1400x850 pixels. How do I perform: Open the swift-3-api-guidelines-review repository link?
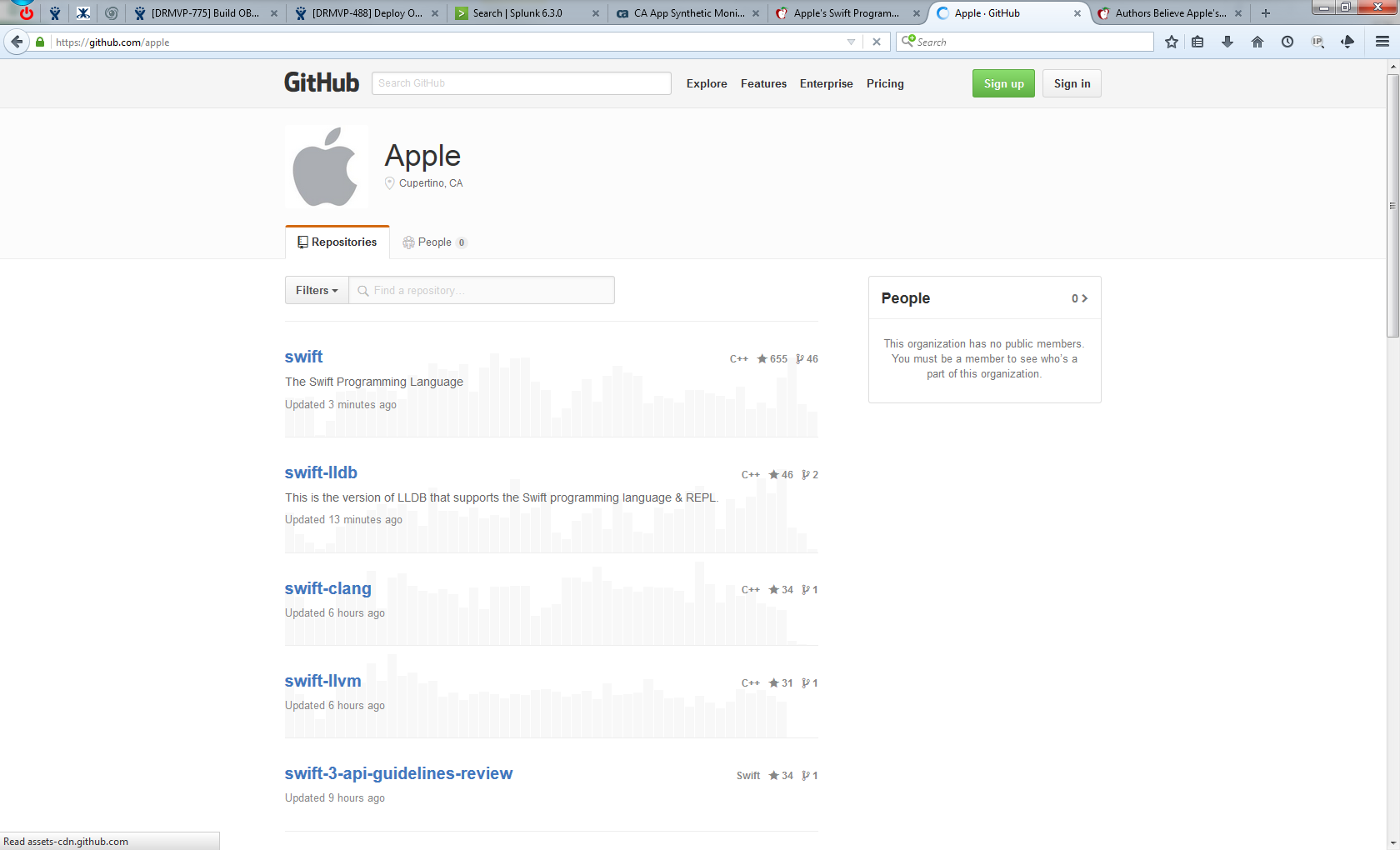(399, 773)
